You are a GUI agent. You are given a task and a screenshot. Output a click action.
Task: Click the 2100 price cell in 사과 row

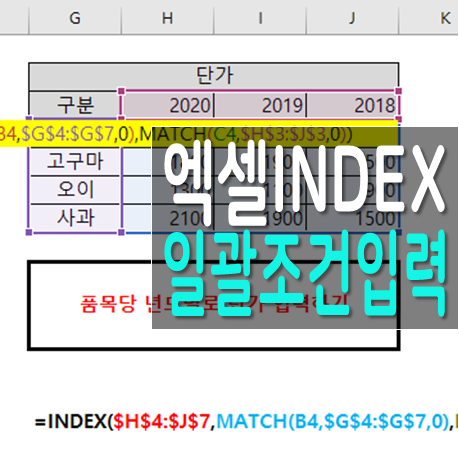pos(168,218)
